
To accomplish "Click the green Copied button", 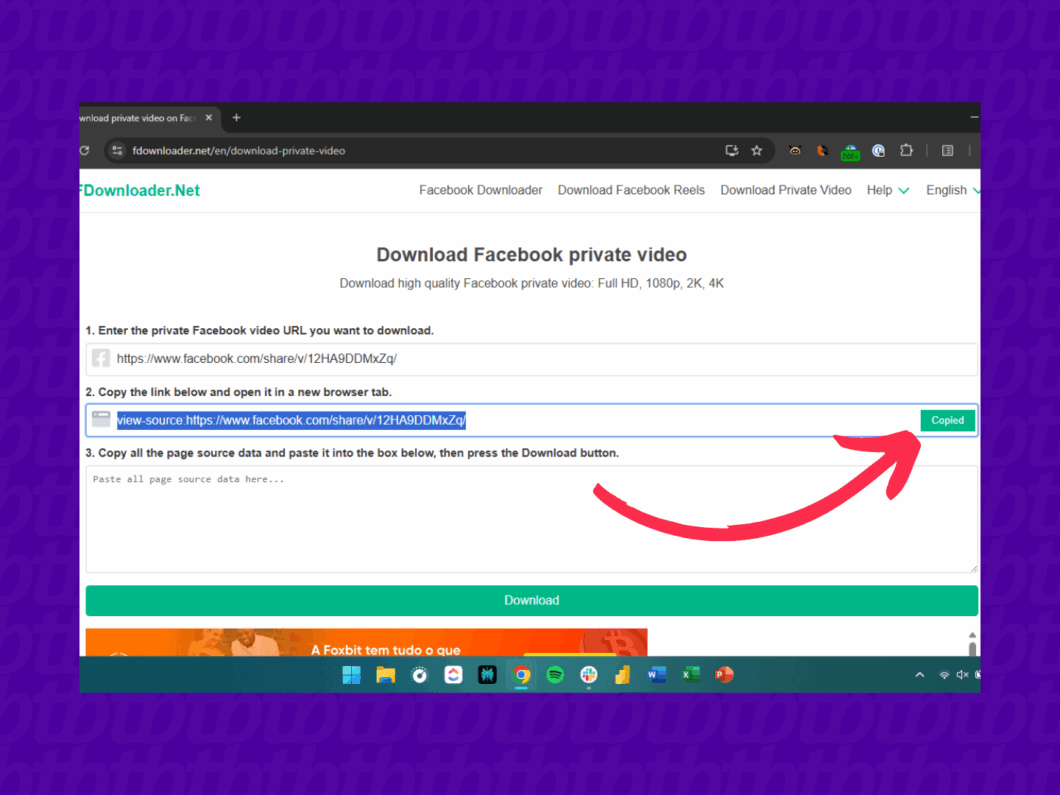I will point(947,420).
